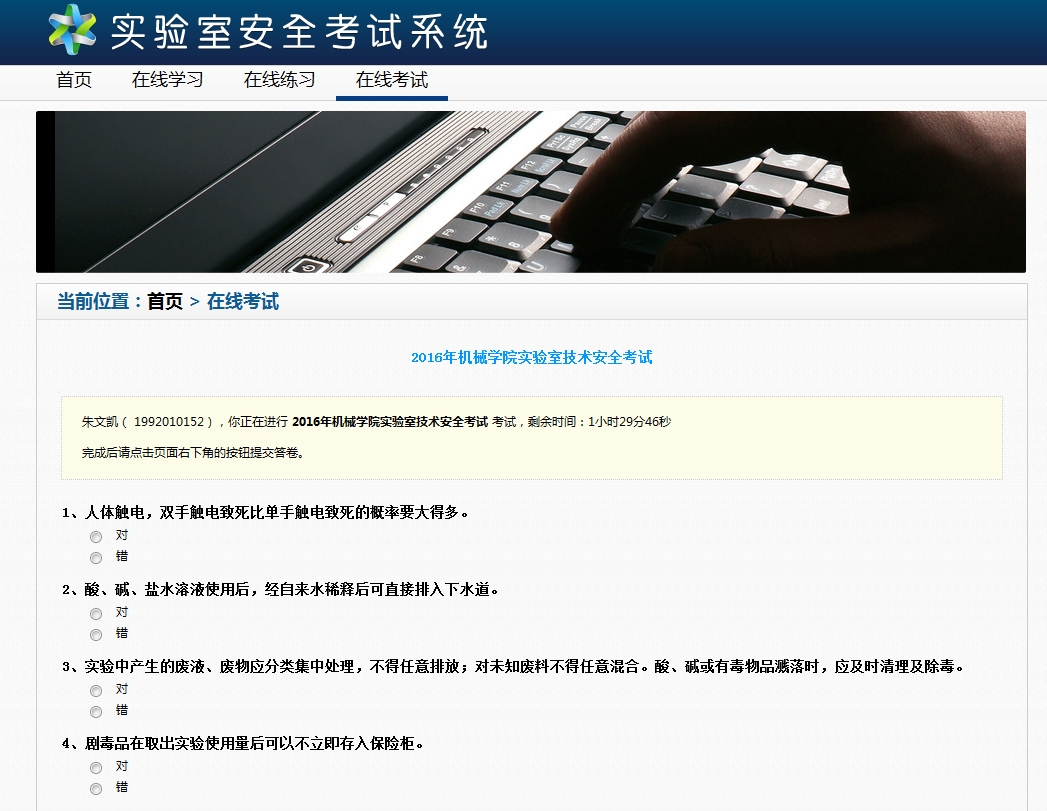Open the 在线学习 navigation tab
Image resolution: width=1047 pixels, height=811 pixels.
point(168,80)
